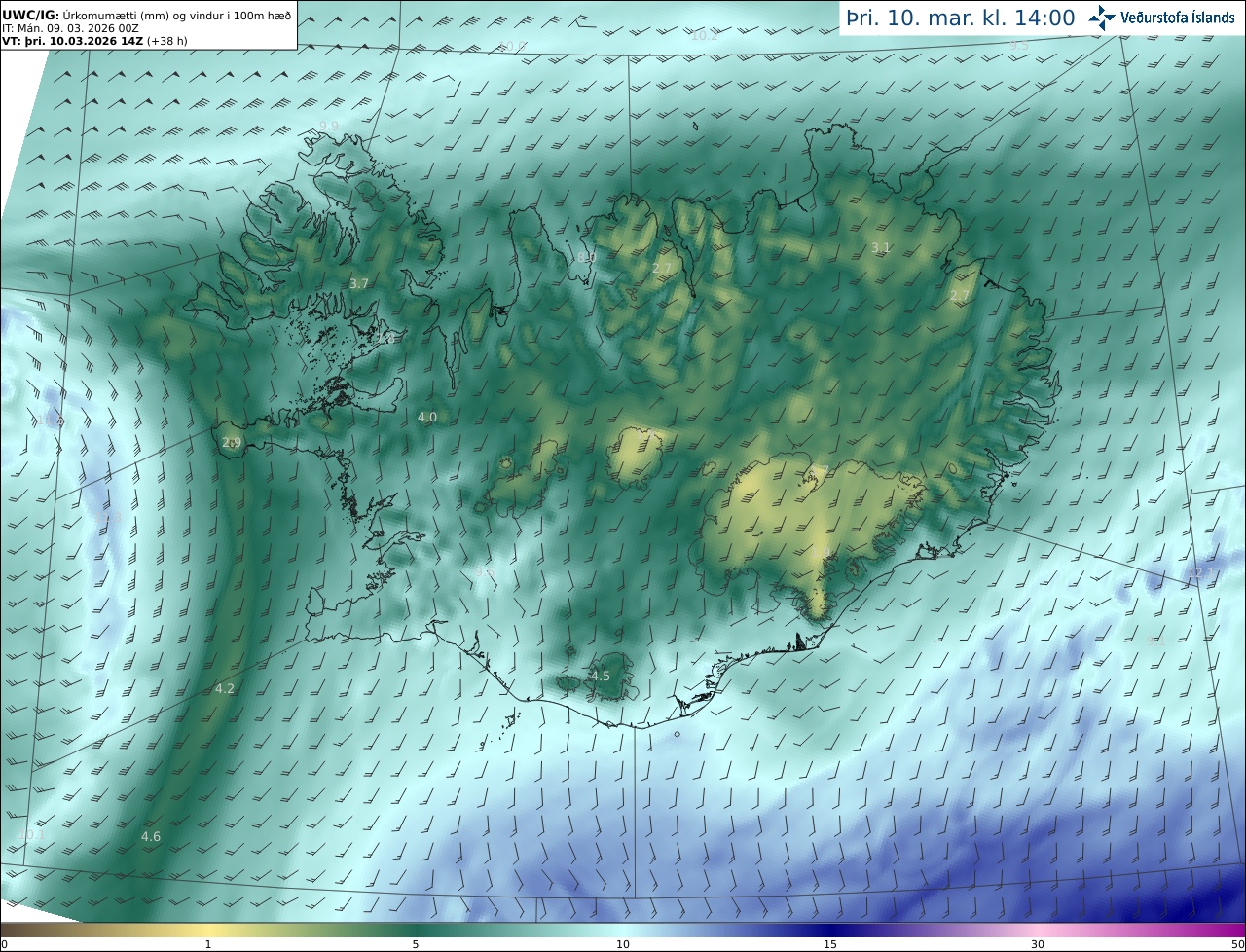Click the 2.9 value label on the map

[x=232, y=443]
